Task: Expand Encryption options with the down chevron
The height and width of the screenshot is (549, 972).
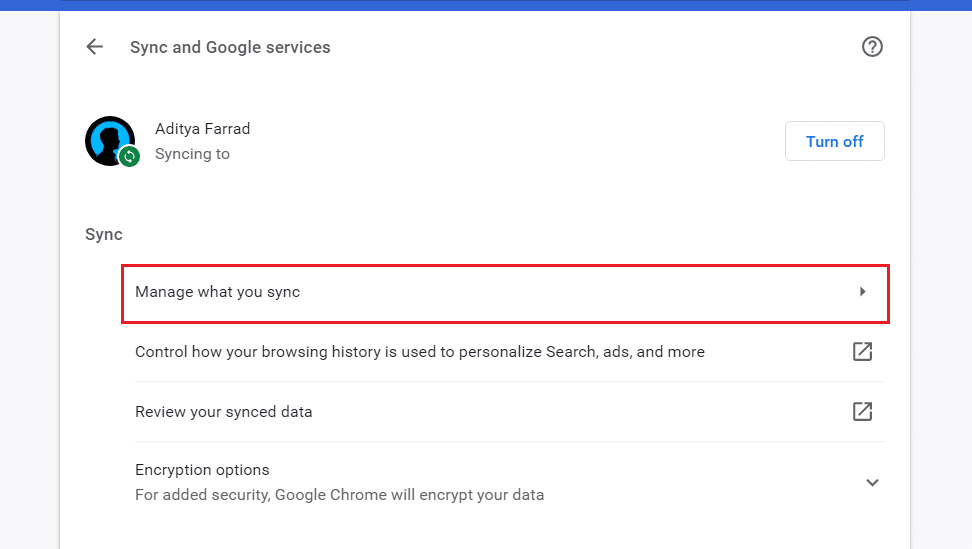Action: pos(872,482)
